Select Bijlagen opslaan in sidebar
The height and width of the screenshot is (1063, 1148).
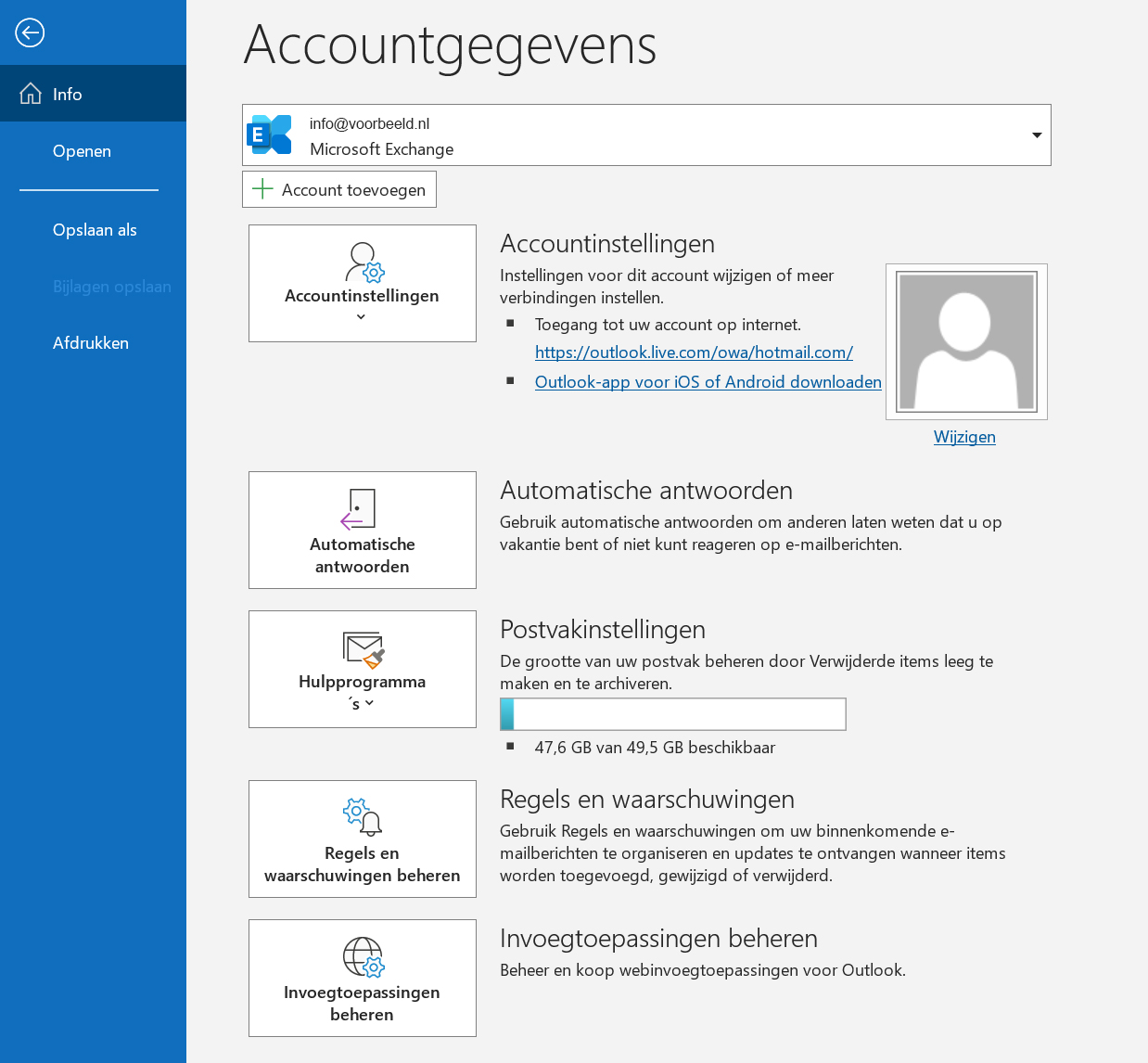tap(93, 287)
